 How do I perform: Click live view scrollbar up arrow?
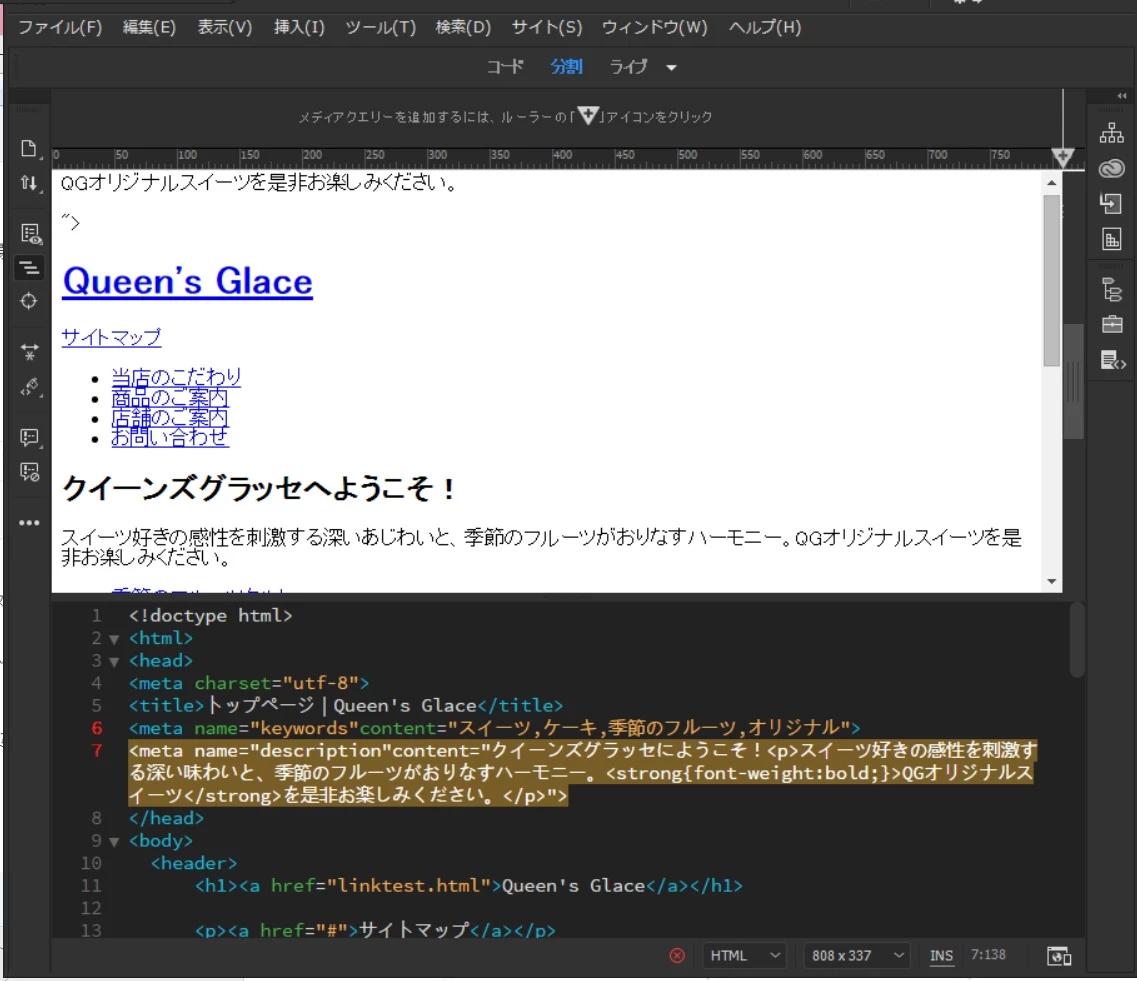[1051, 183]
